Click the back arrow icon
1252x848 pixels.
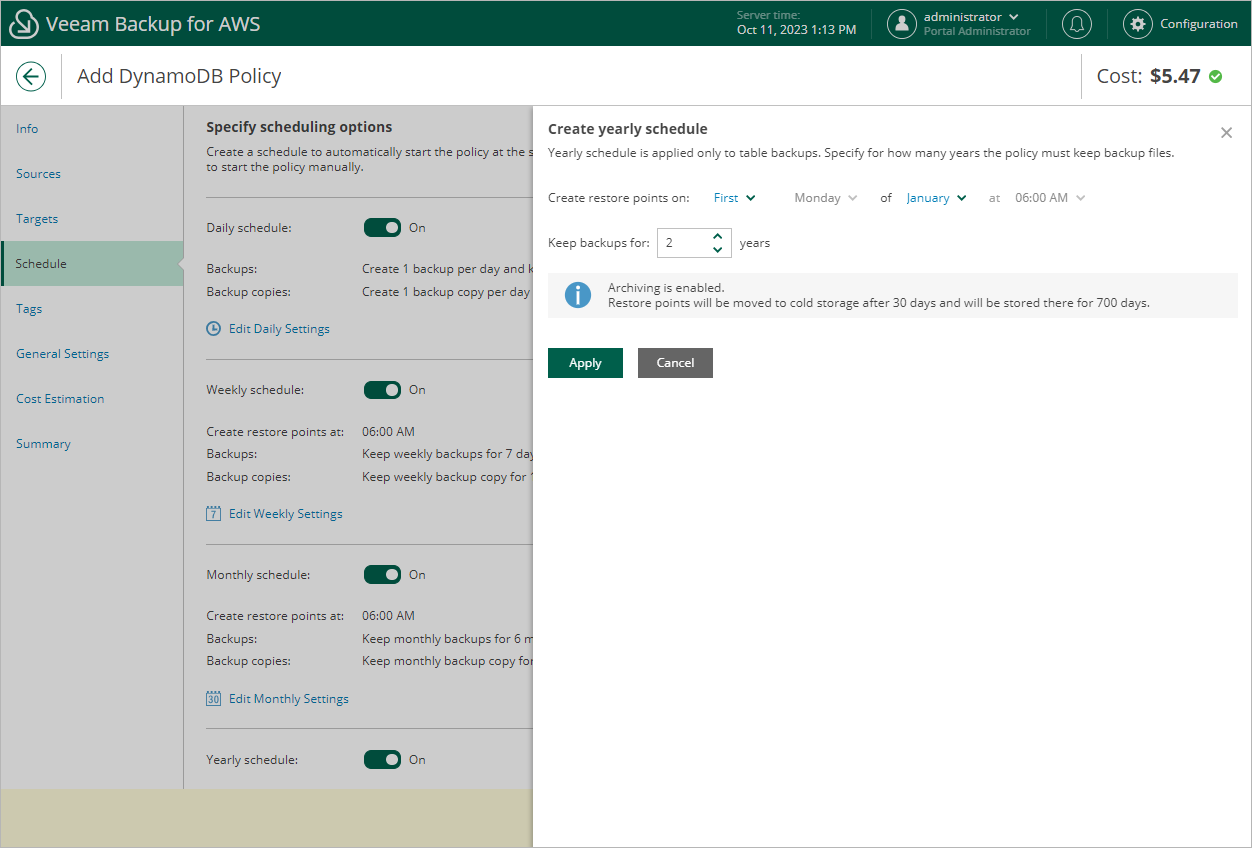(31, 76)
